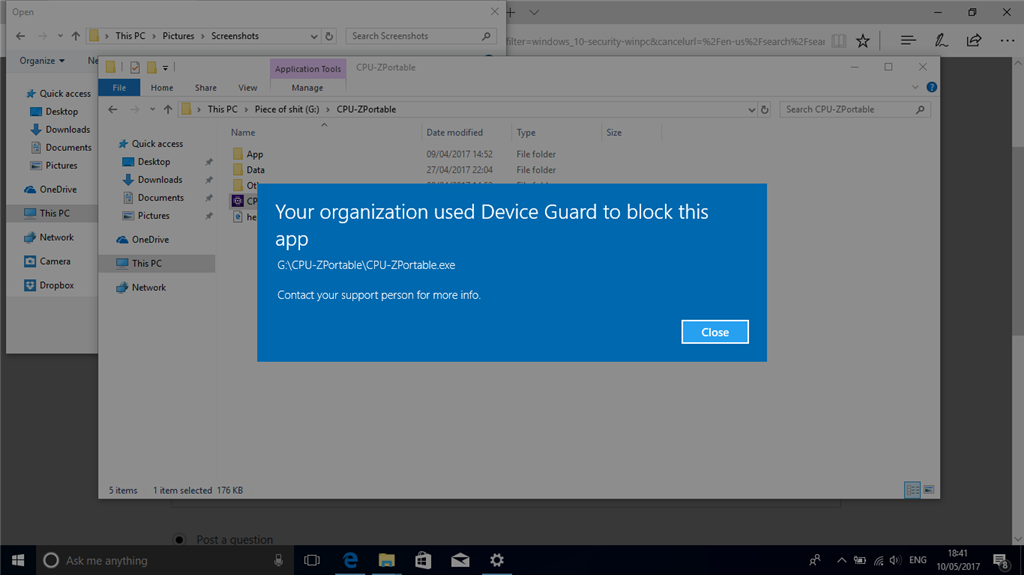Click the Cortana microphone icon
This screenshot has width=1024, height=575.
click(278, 560)
